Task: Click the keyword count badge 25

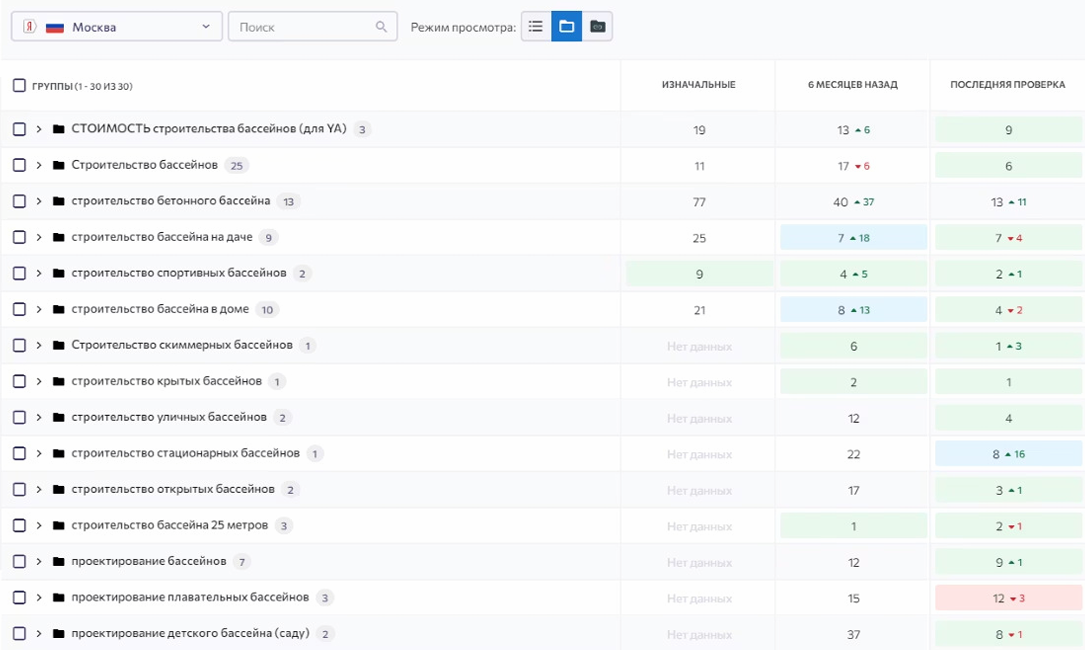Action: tap(237, 165)
